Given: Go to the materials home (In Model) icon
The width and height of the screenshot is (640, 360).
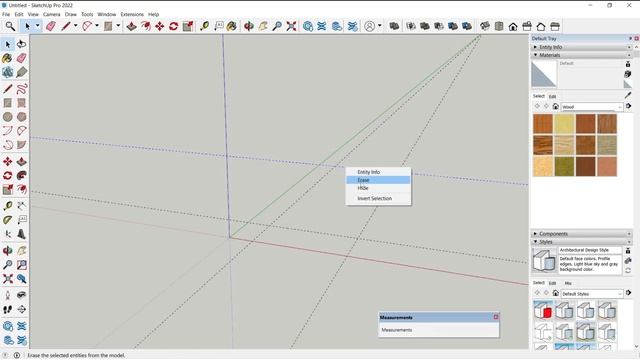Looking at the screenshot, I should (556, 107).
